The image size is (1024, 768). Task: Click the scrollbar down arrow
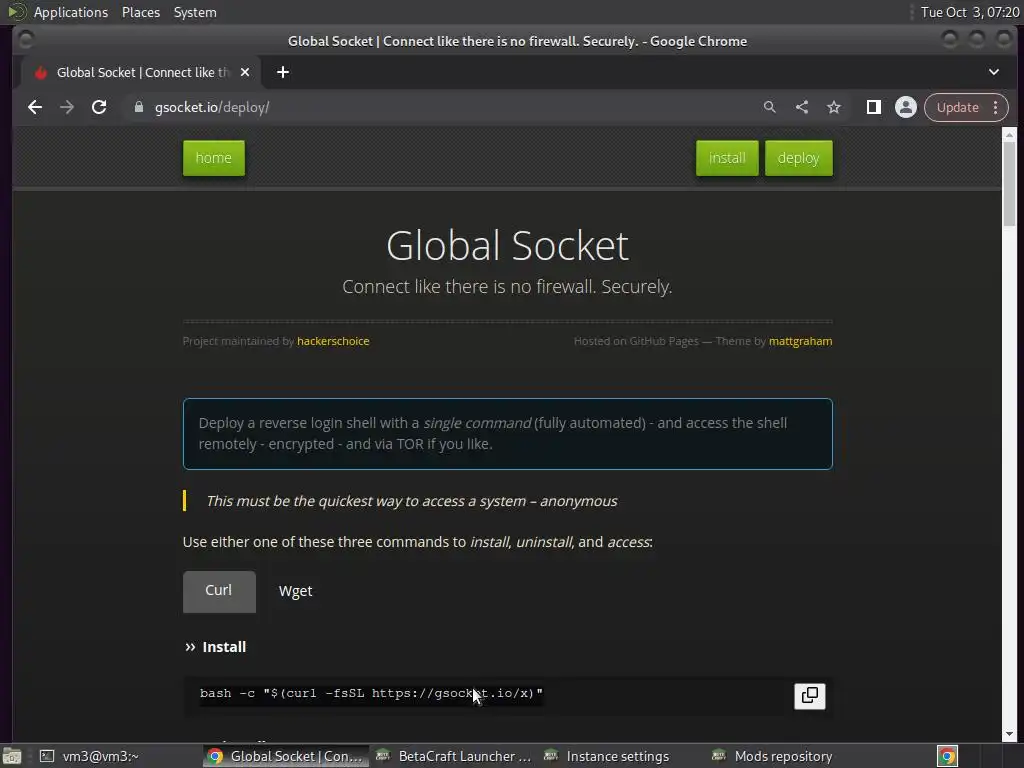pos(1009,734)
